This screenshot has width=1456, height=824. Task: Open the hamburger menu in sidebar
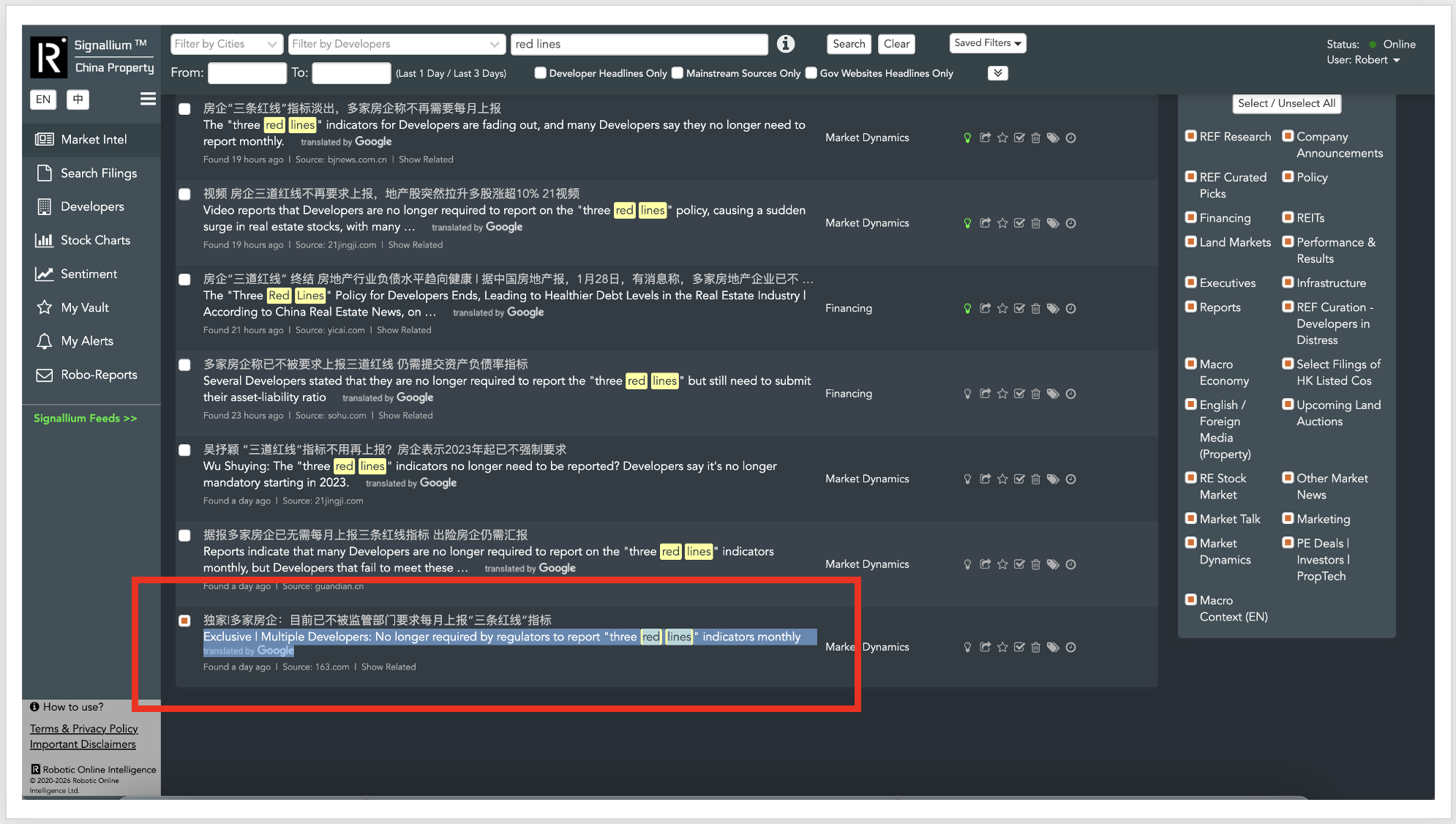click(x=148, y=99)
